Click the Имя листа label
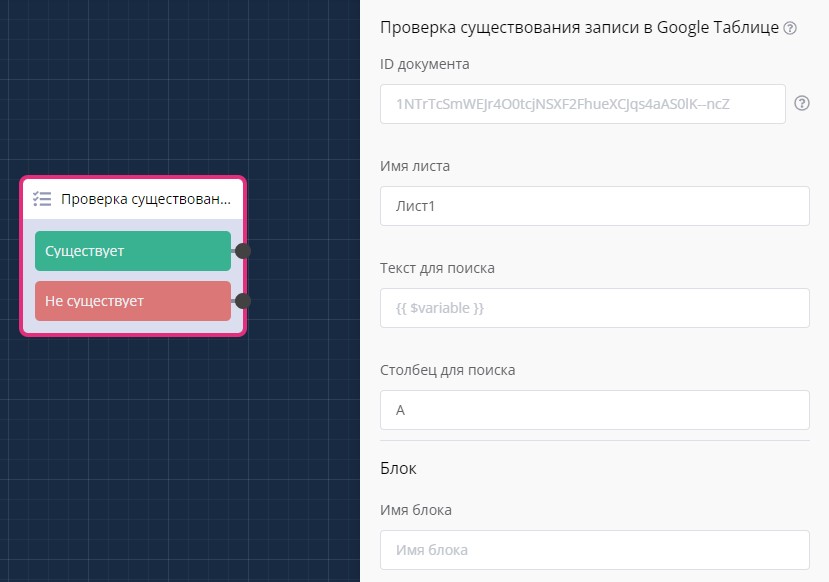Viewport: 829px width, 582px height. 415,166
